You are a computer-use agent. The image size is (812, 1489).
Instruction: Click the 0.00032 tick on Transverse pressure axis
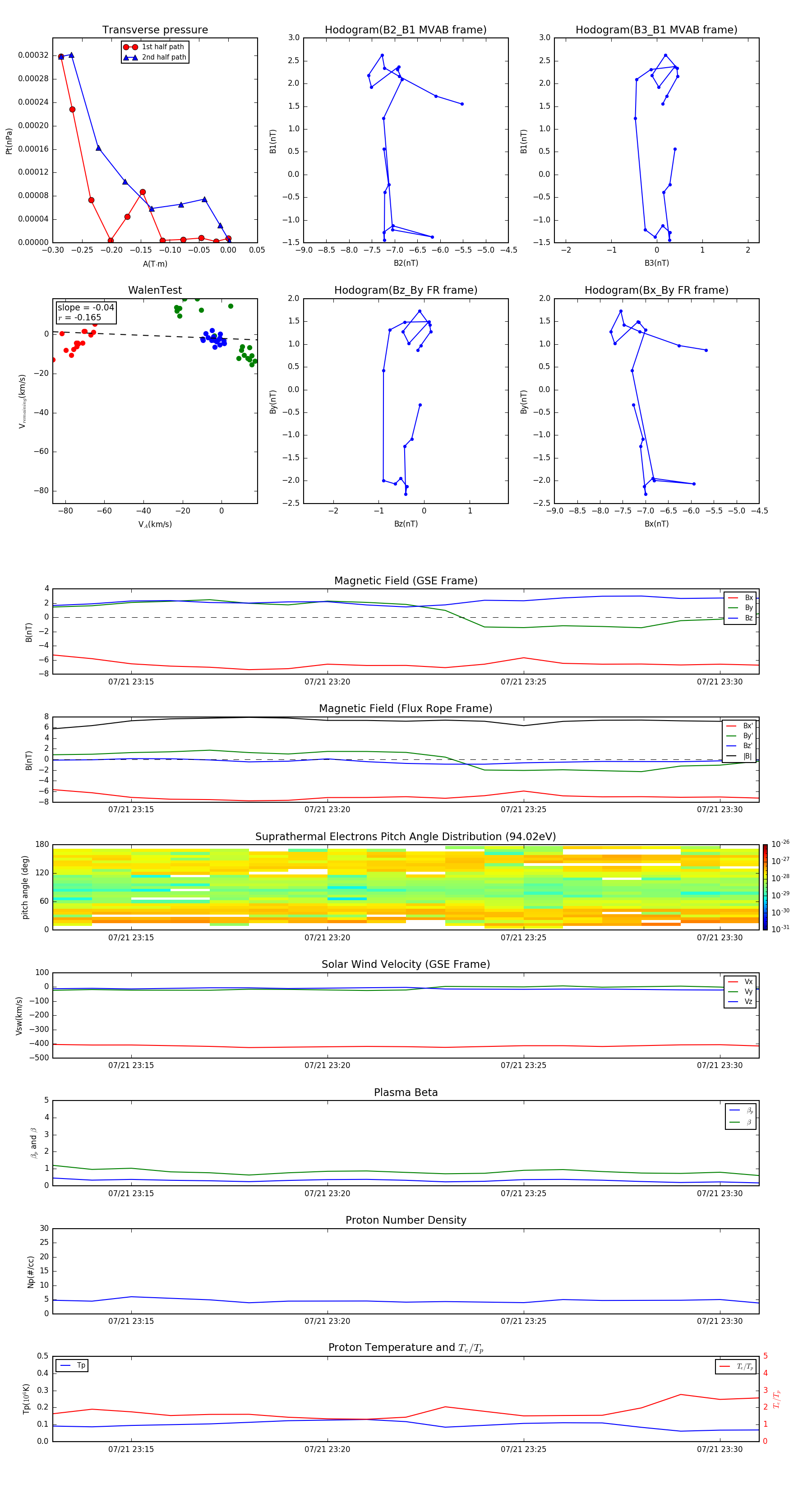pyautogui.click(x=33, y=55)
